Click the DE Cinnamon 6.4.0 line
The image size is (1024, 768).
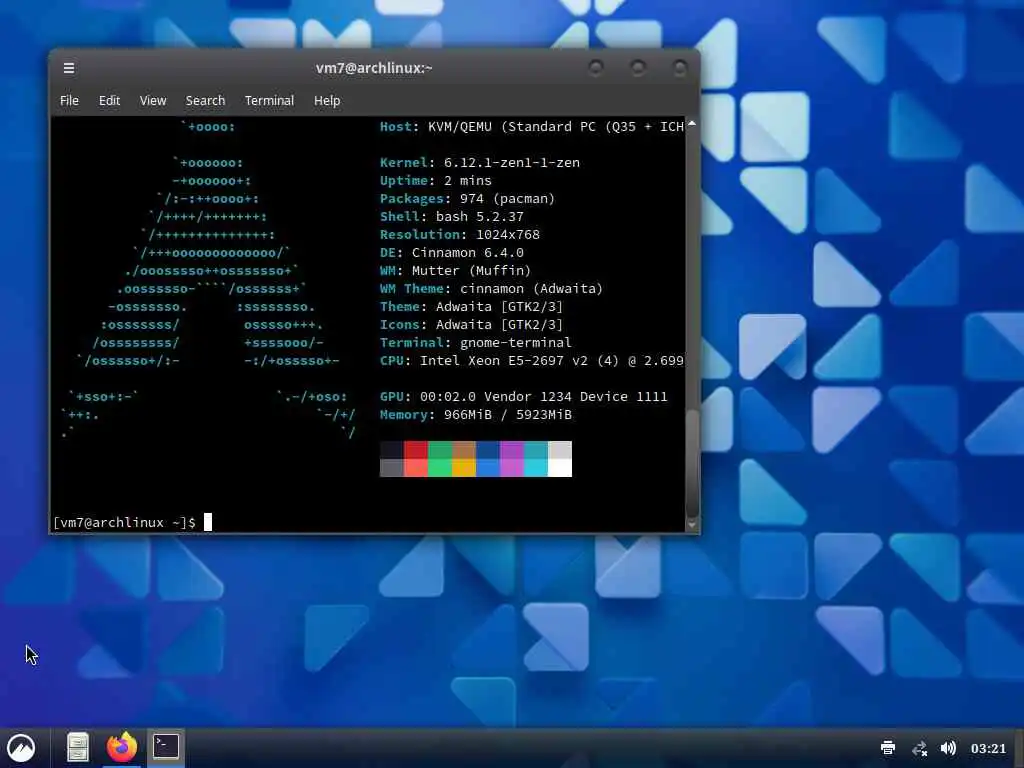[452, 253]
